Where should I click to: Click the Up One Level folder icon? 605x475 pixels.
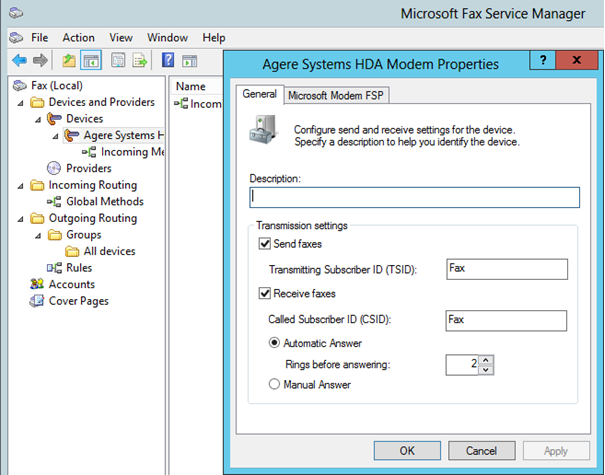tap(69, 60)
